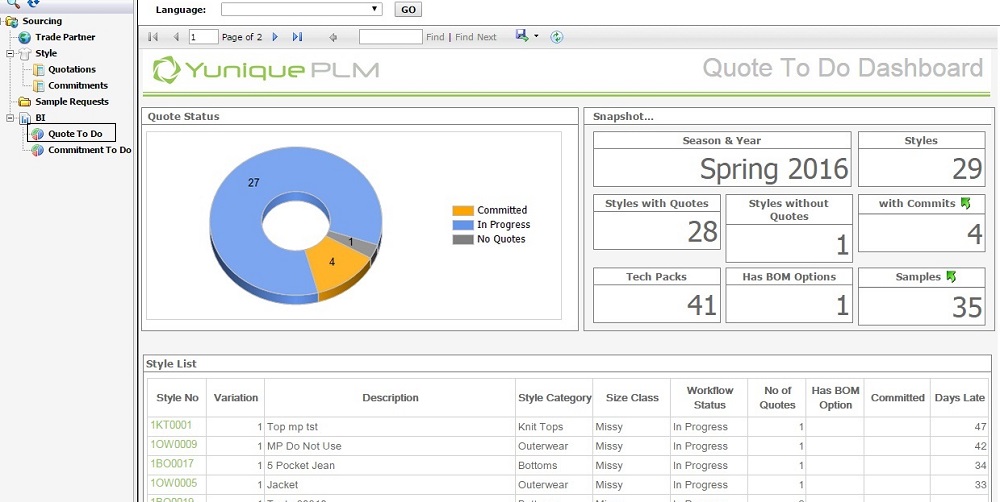Click the Committed orange legend swatch
The height and width of the screenshot is (502, 1000).
point(463,210)
